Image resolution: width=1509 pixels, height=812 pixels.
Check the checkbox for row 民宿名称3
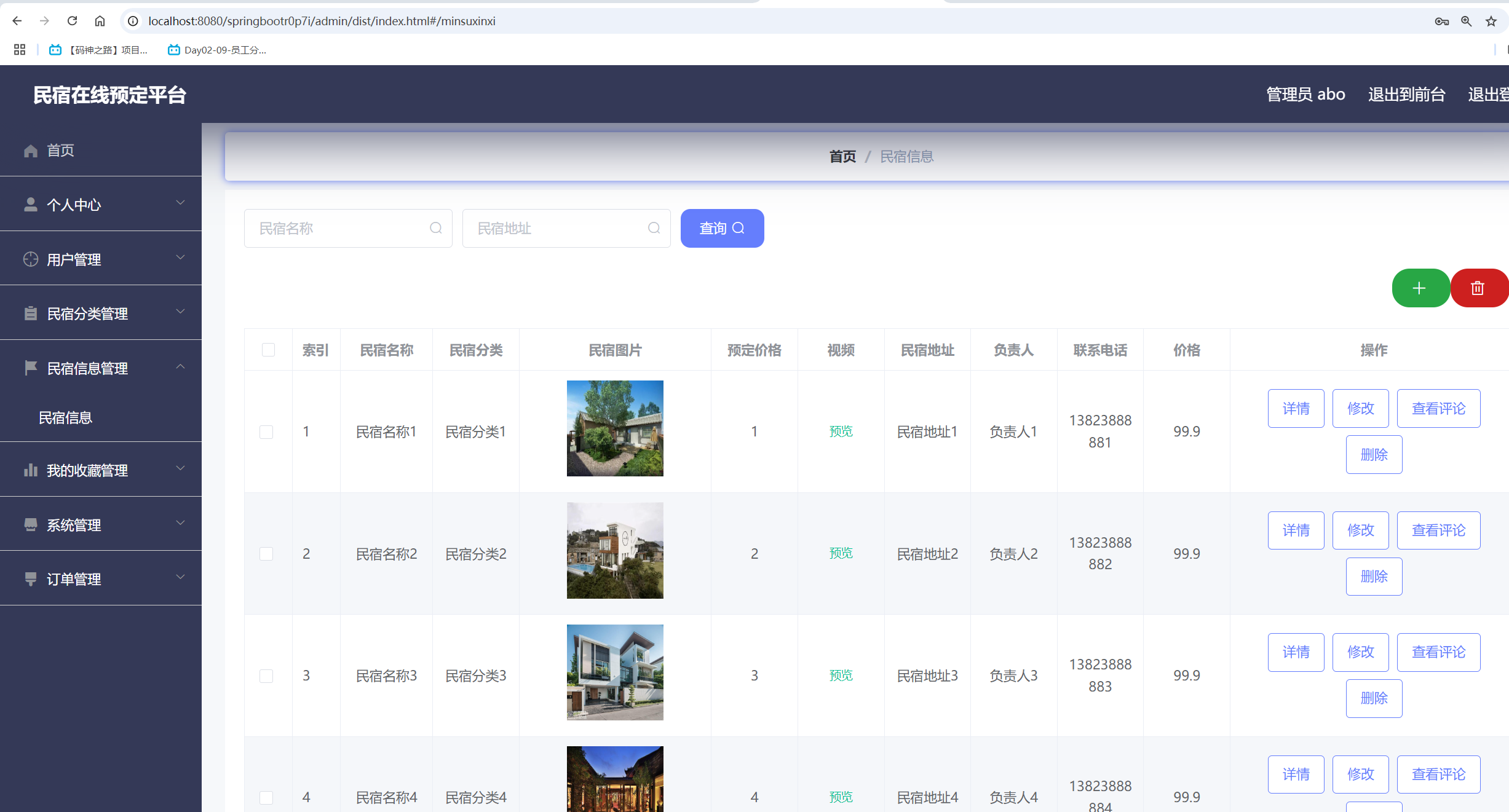(266, 676)
